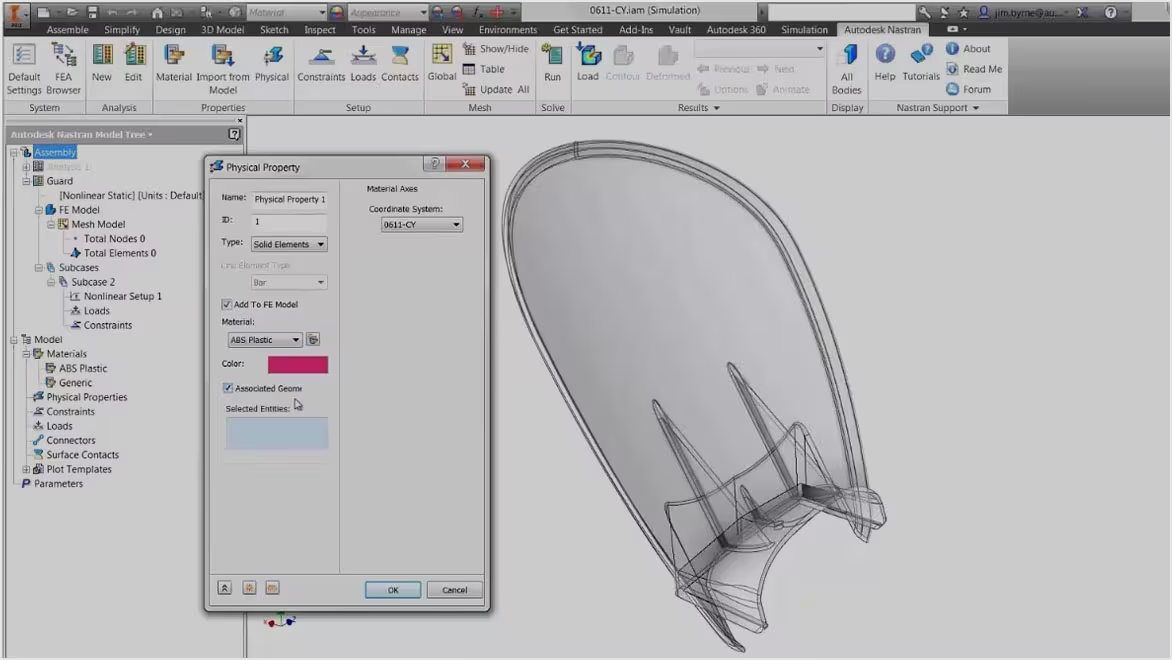Click the Name field Physical Property 1
1172x660 pixels.
[289, 199]
